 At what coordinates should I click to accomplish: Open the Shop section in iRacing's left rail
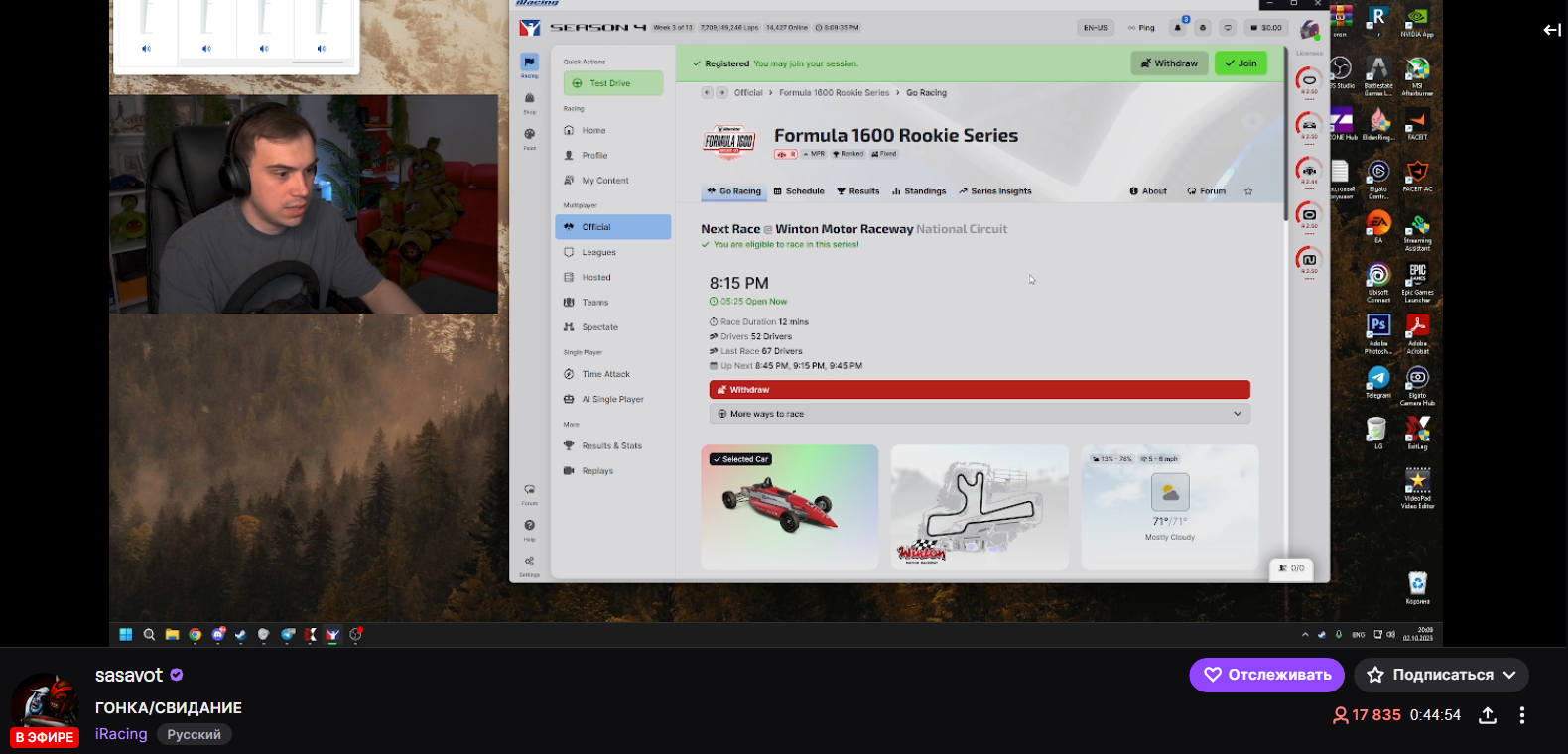530,102
